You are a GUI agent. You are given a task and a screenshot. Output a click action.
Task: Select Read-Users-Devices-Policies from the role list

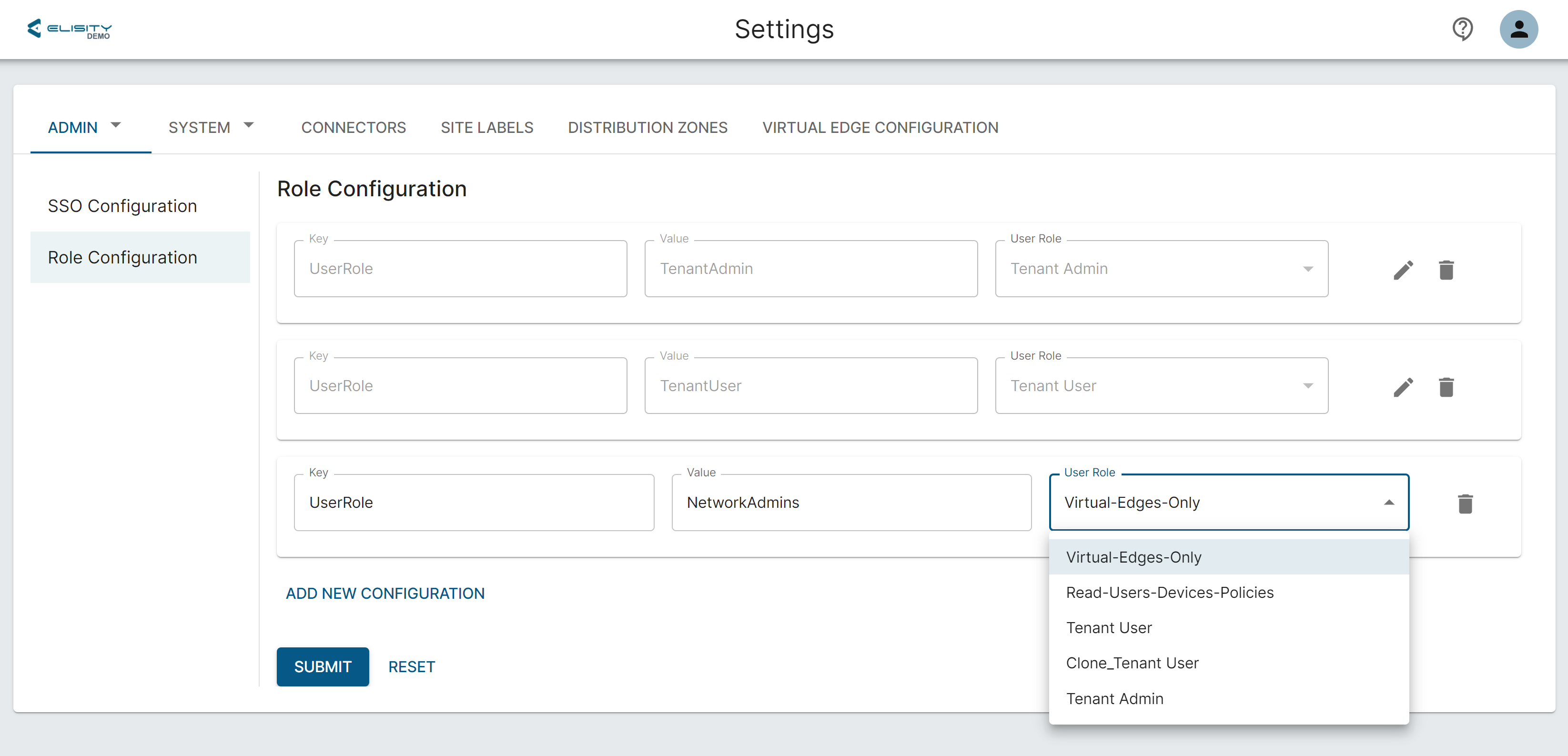click(x=1169, y=592)
